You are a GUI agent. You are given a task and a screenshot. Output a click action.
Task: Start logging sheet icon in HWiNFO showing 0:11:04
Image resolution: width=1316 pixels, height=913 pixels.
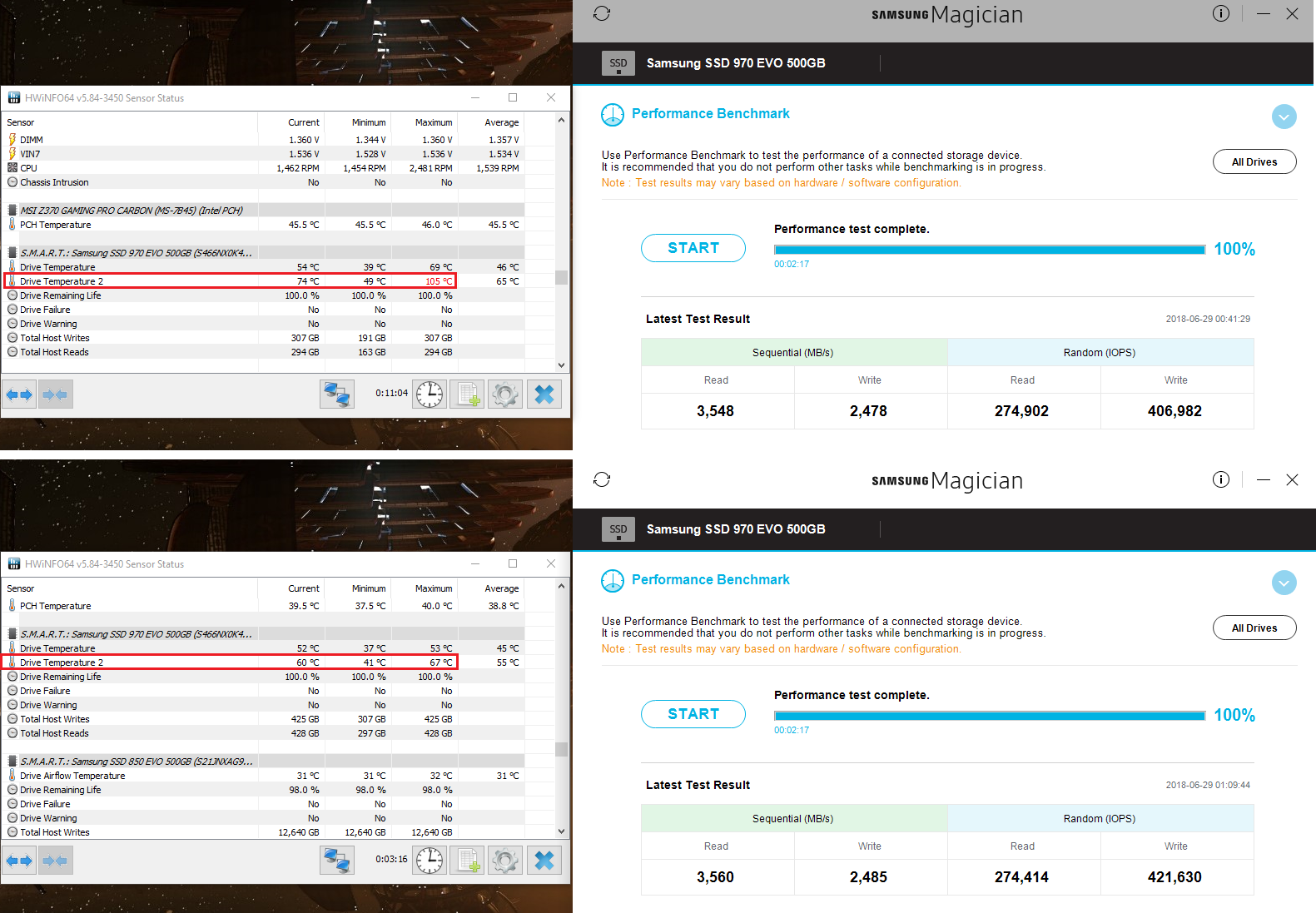[467, 394]
